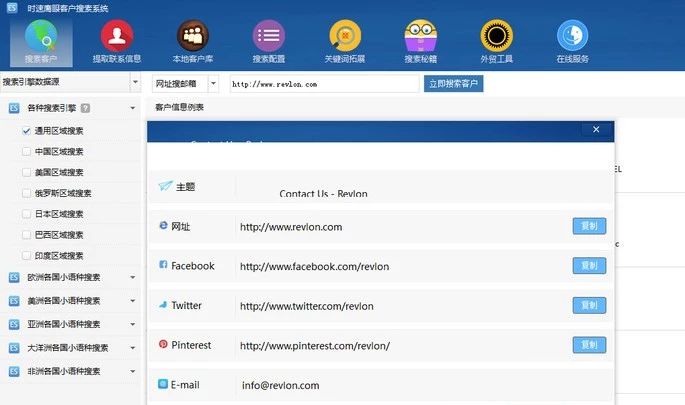Select the 客户信息列表 tab header

click(180, 107)
